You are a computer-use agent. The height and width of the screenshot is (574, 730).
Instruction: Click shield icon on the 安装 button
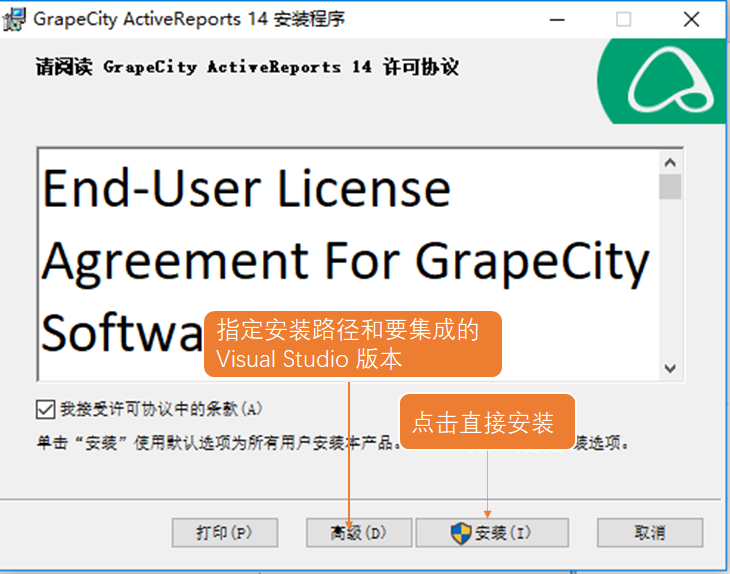click(x=461, y=533)
